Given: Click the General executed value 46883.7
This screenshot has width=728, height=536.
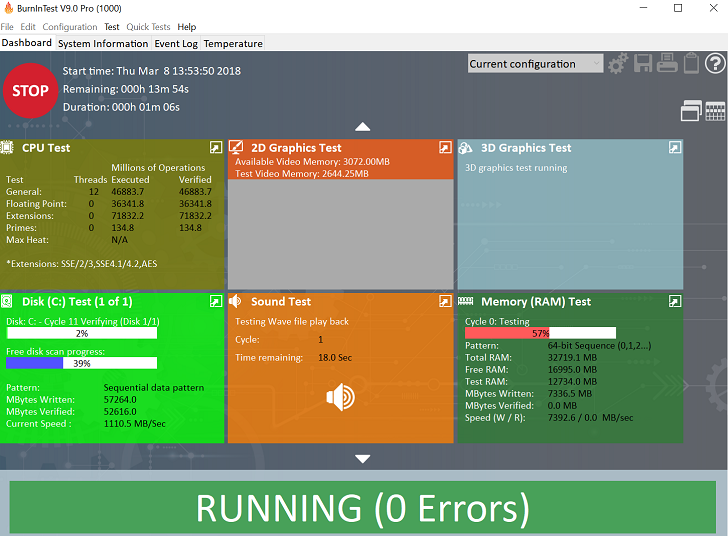Looking at the screenshot, I should pyautogui.click(x=128, y=192).
